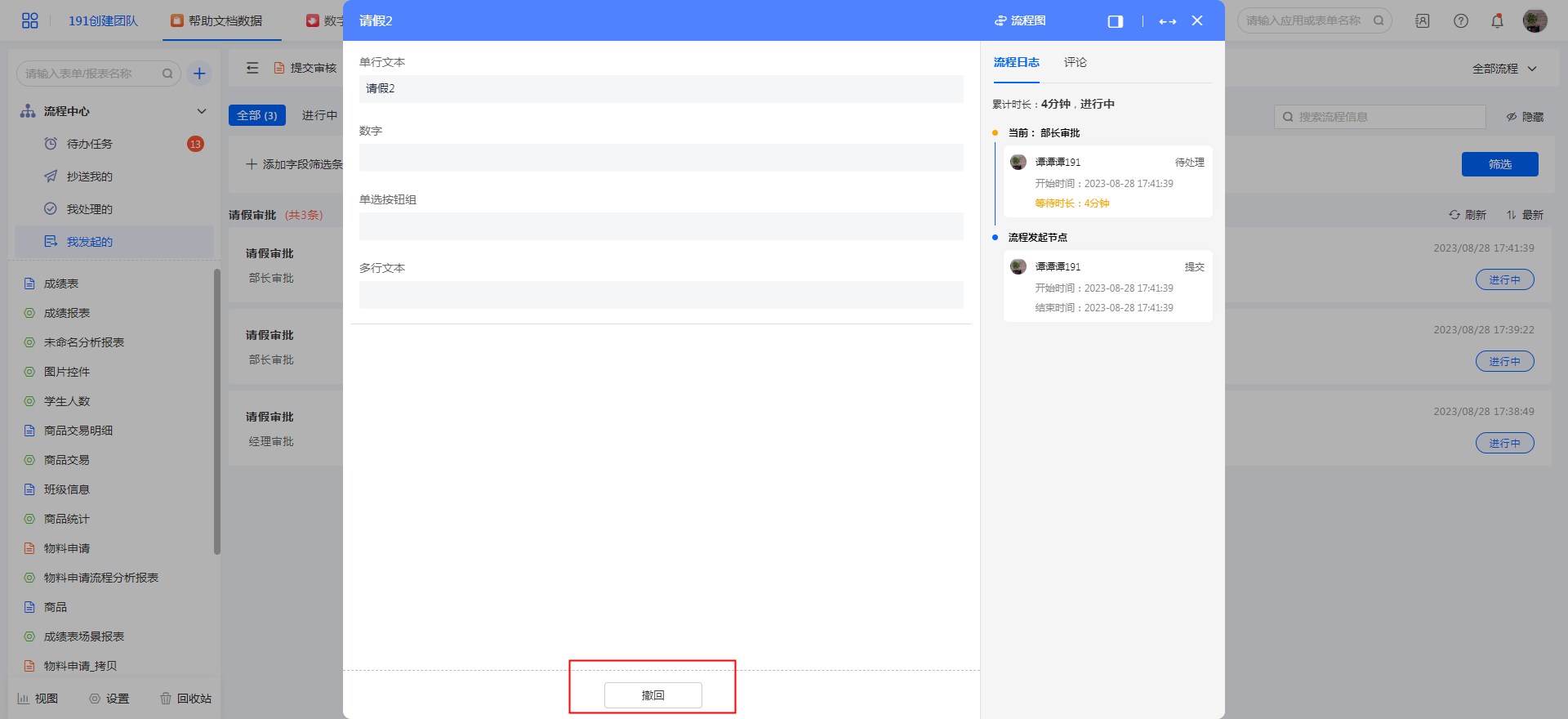
Task: Click the blue 筛选 button
Action: [x=1499, y=164]
